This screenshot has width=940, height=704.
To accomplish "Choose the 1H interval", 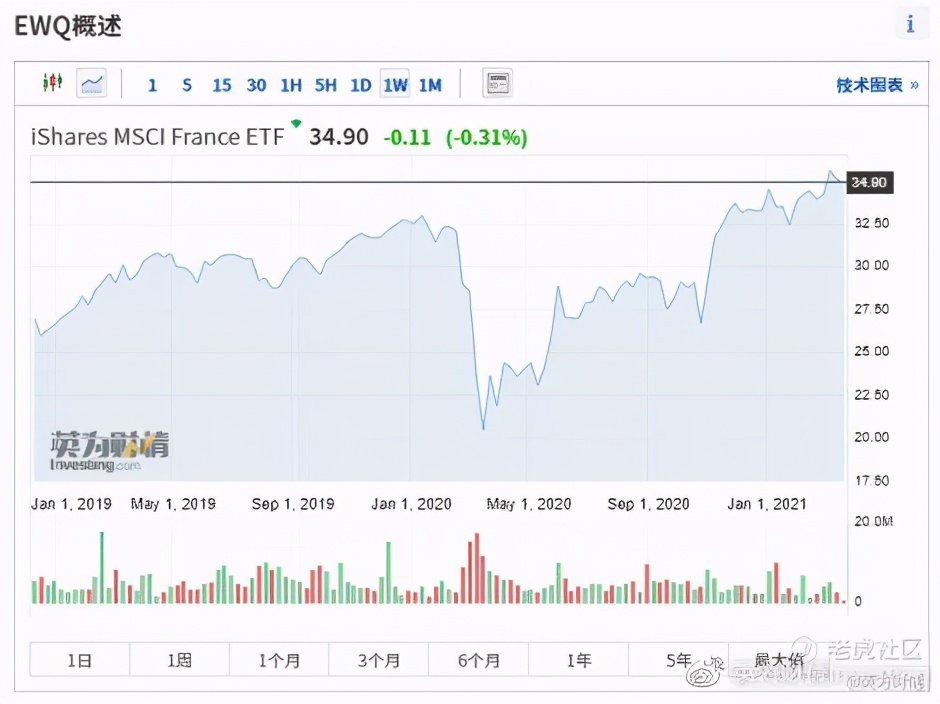I will pyautogui.click(x=291, y=85).
